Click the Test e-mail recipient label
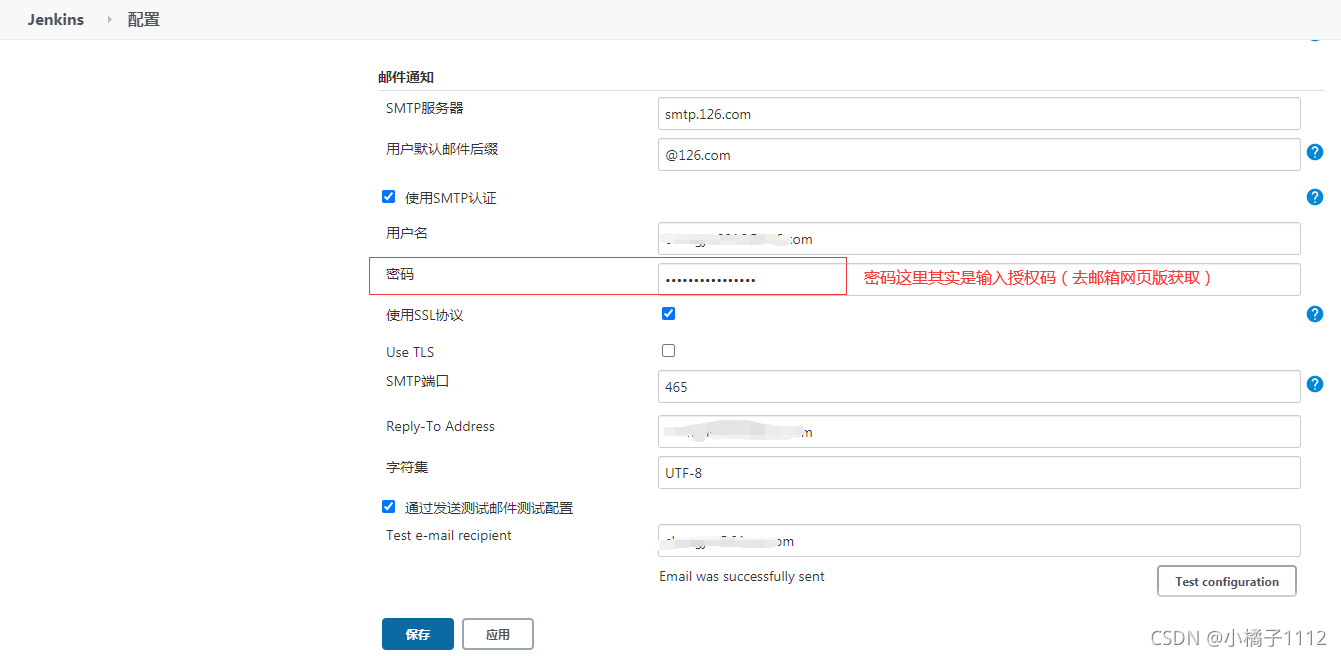1341x656 pixels. coord(449,535)
